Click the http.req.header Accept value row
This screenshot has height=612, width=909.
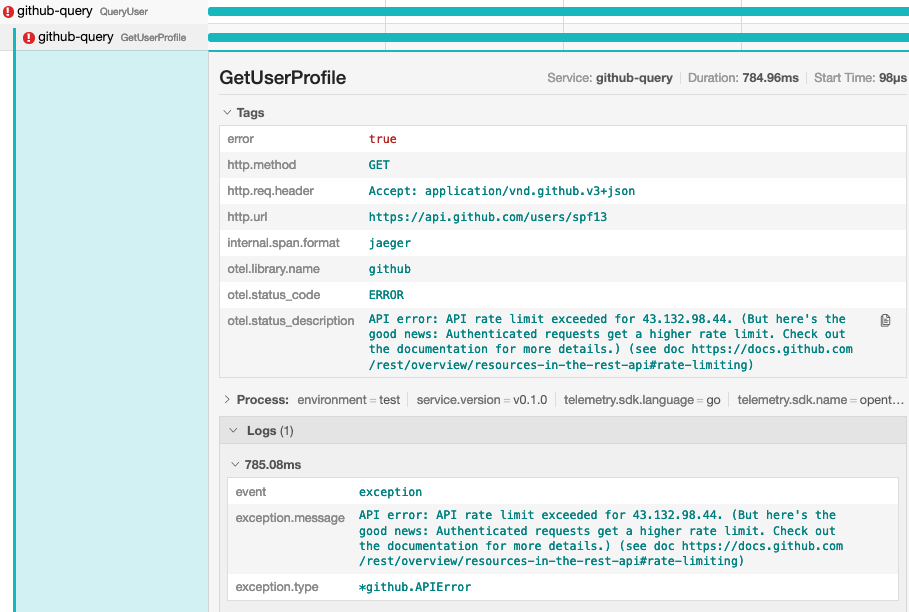pyautogui.click(x=501, y=191)
